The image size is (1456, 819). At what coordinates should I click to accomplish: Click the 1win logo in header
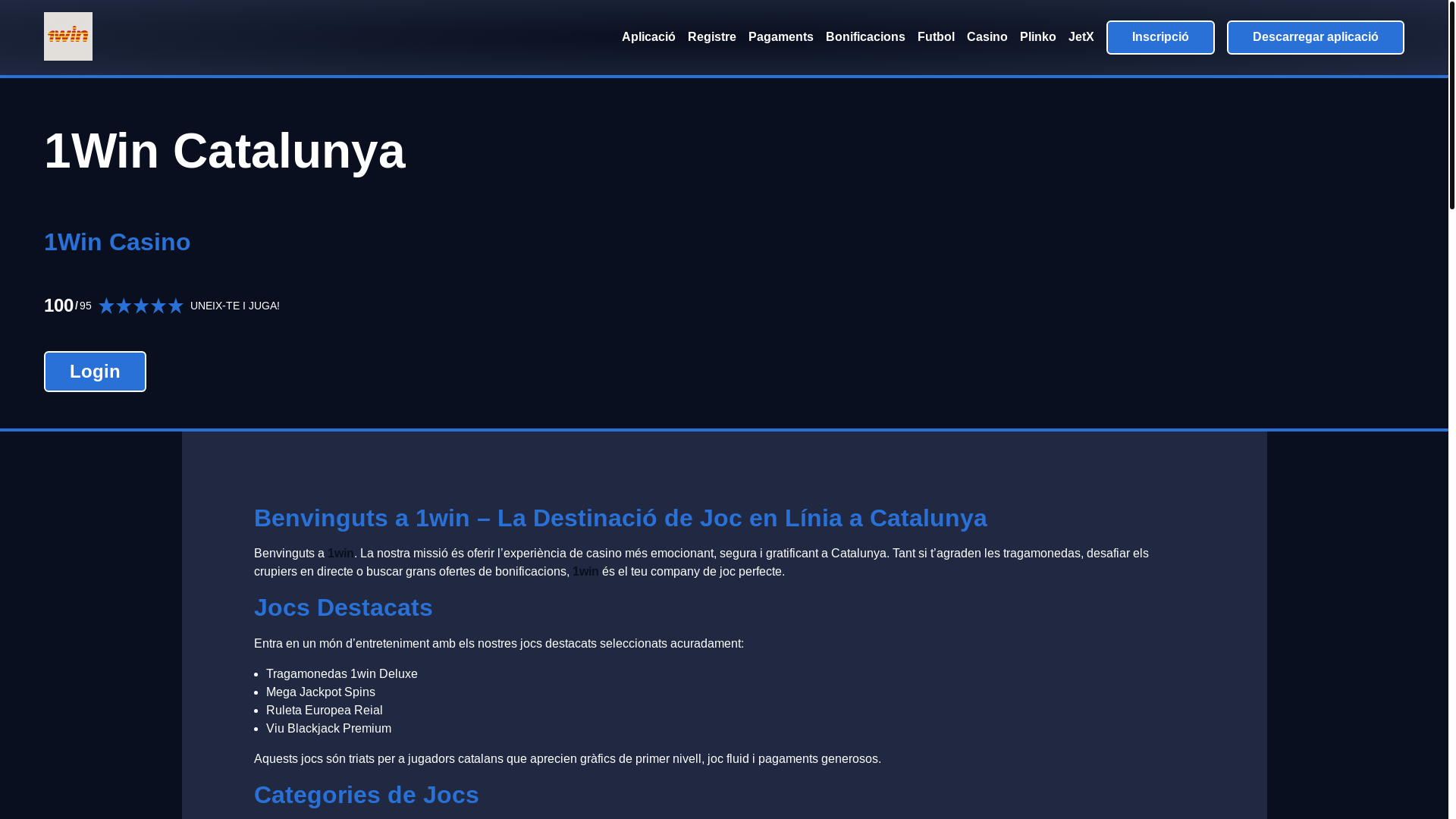click(68, 36)
